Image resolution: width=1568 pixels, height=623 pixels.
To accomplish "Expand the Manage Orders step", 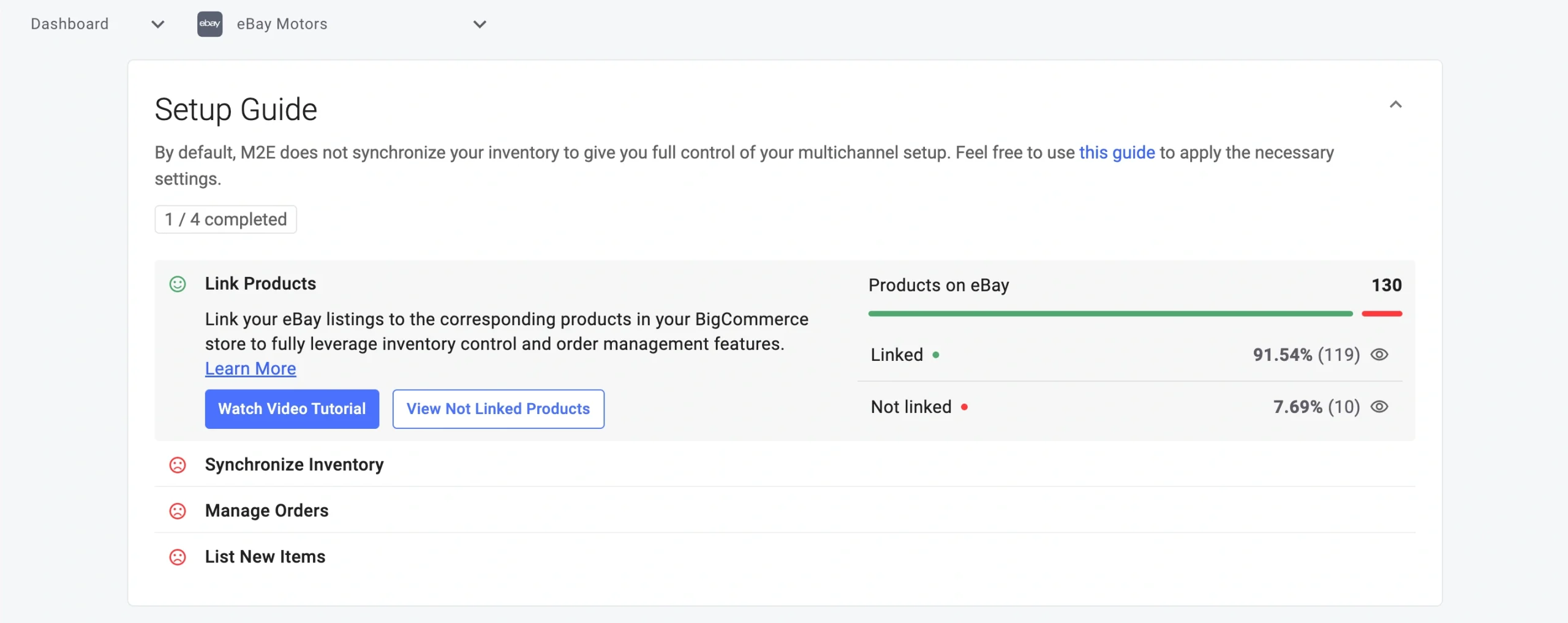I will 266,511.
